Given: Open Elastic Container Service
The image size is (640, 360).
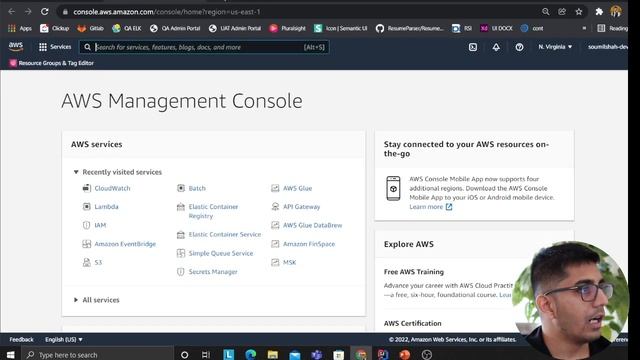Looking at the screenshot, I should [x=224, y=234].
